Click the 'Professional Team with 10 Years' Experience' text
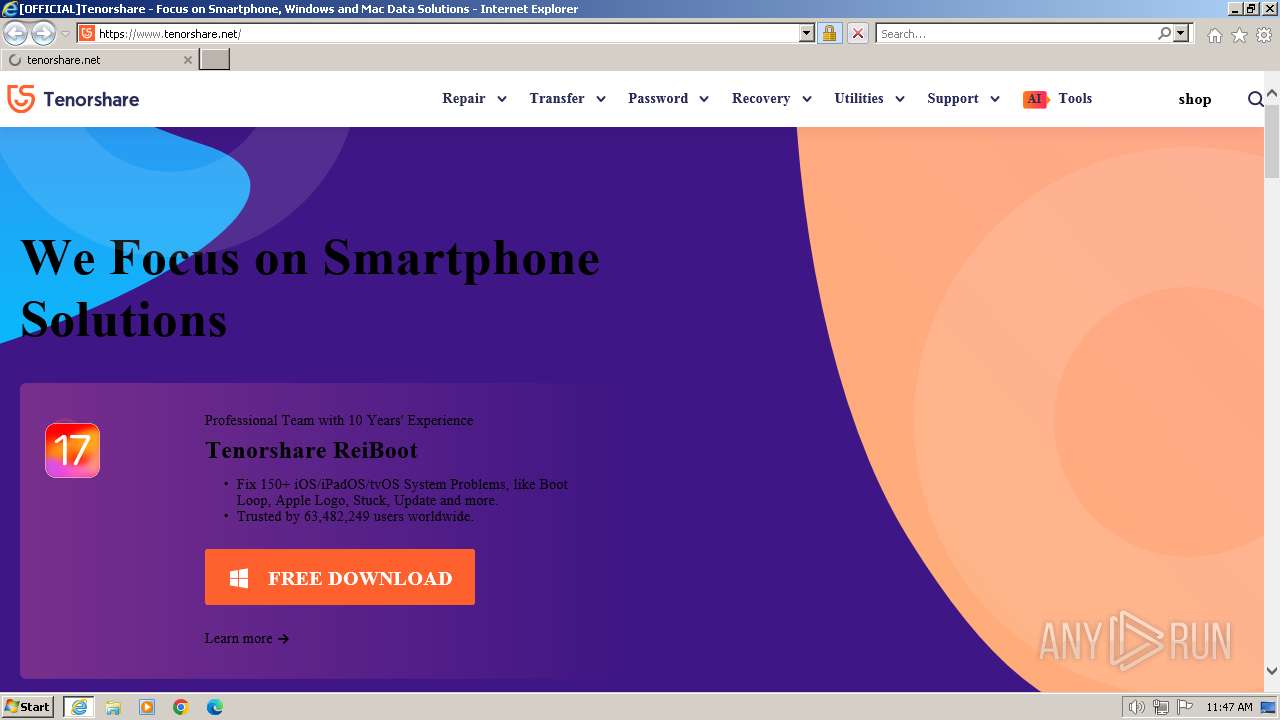 point(339,420)
